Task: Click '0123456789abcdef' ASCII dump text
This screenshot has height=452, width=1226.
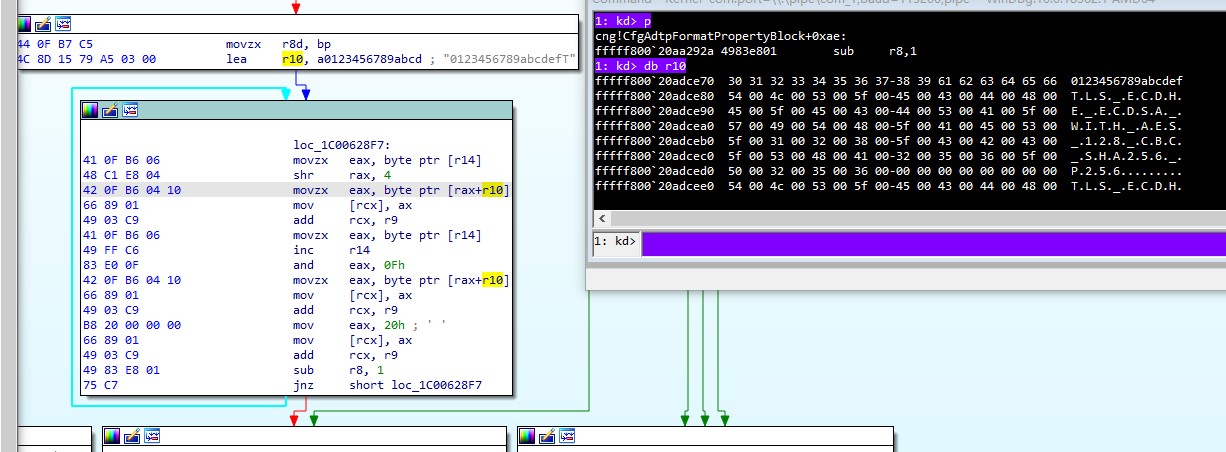Action: [1126, 80]
